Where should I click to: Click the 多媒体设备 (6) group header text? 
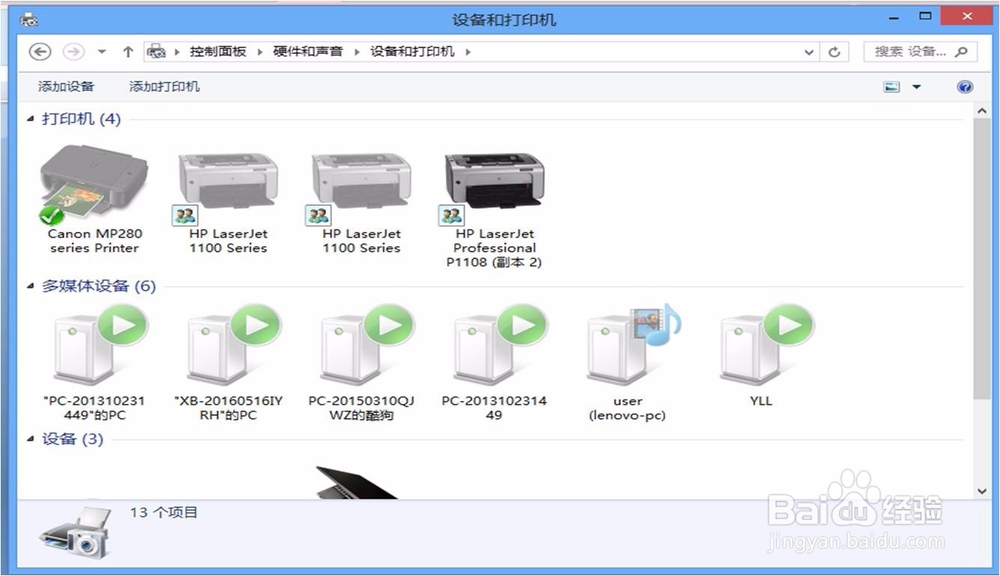point(99,286)
